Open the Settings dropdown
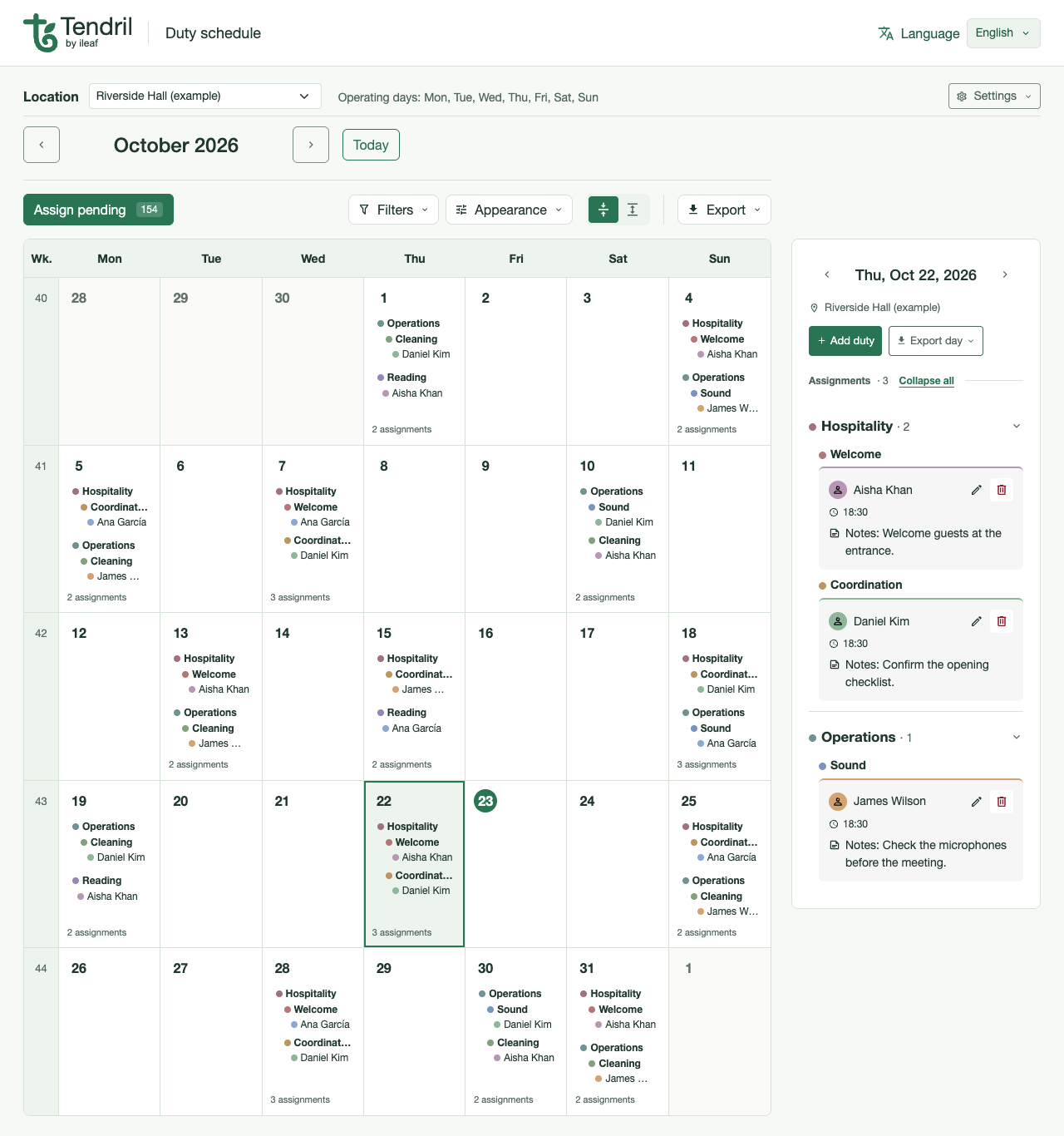The width and height of the screenshot is (1064, 1136). [x=994, y=96]
